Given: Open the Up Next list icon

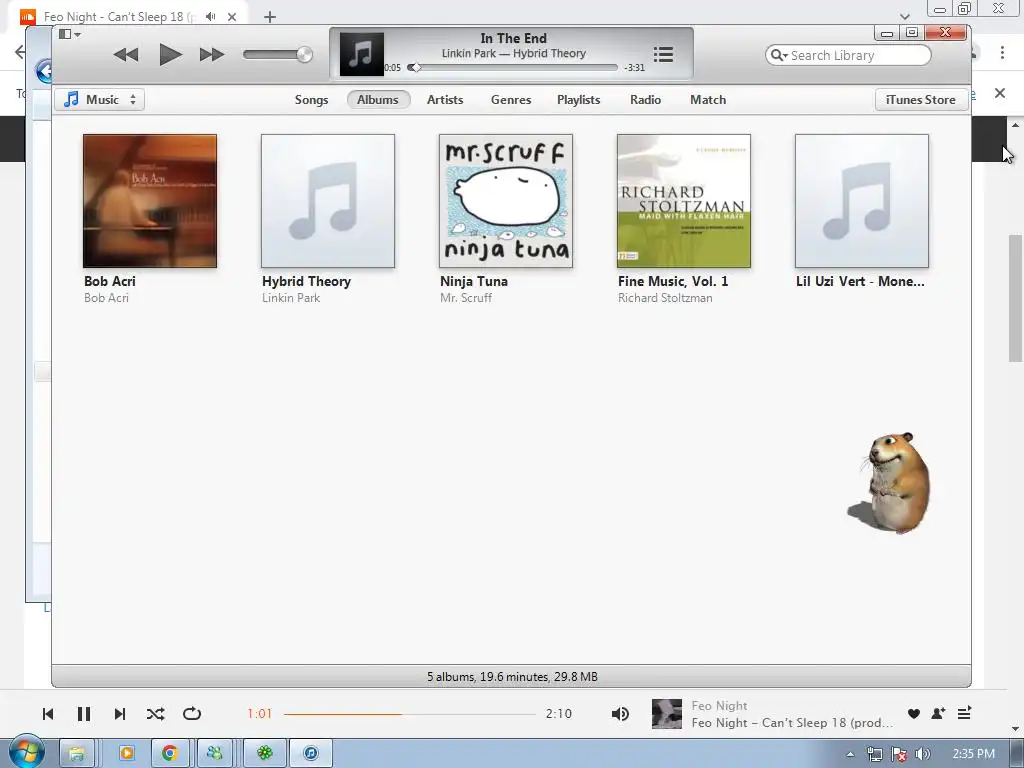Looking at the screenshot, I should pos(663,55).
